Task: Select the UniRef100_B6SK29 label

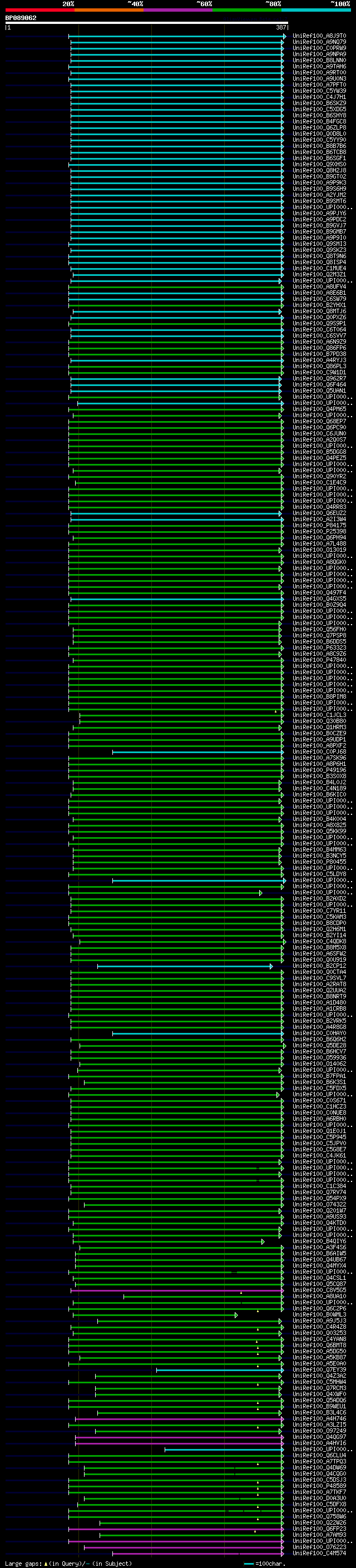Action: 319,103
